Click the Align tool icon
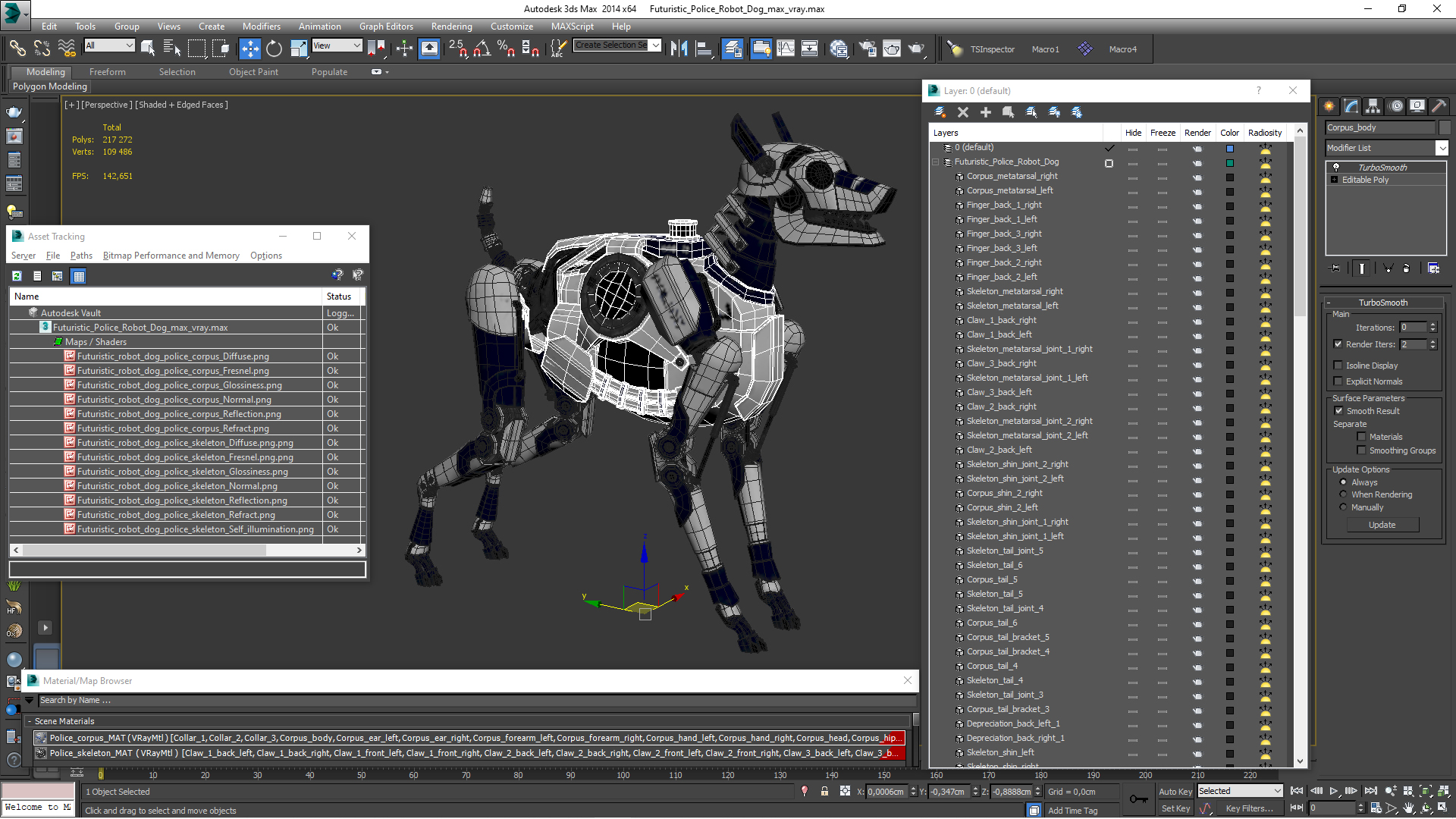Viewport: 1456px width, 819px height. click(x=704, y=49)
